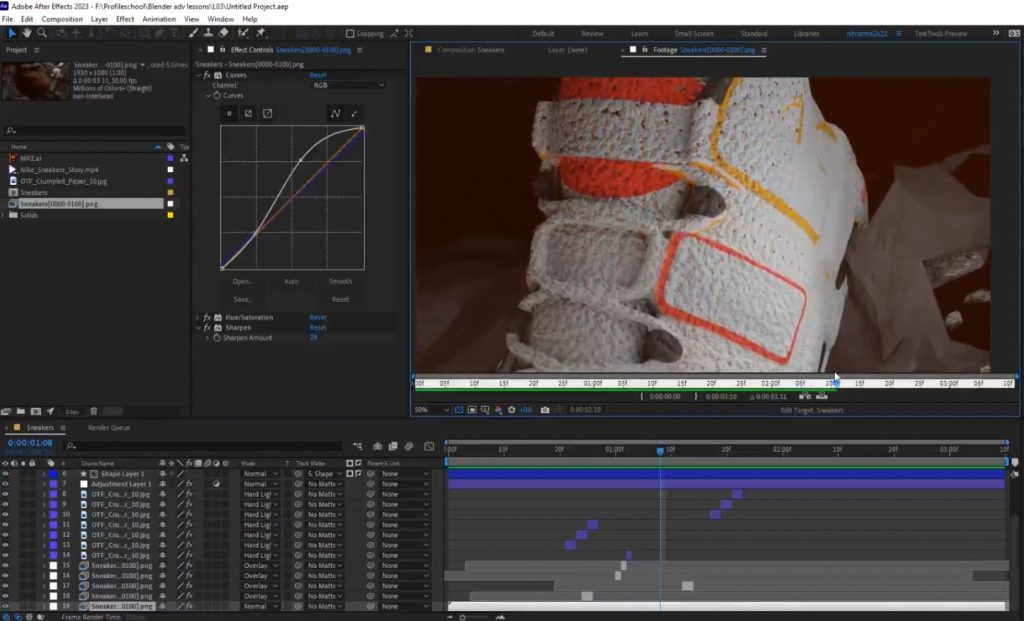
Task: Expand the Hue/Saturation effect properties
Action: (199, 317)
